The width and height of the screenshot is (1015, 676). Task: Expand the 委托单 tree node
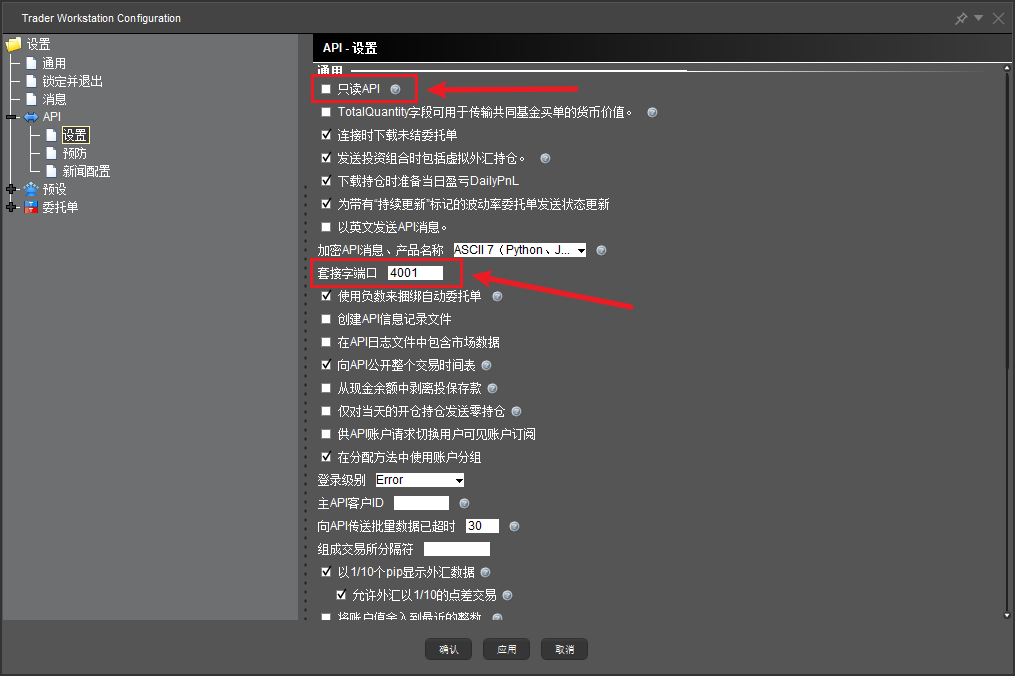point(12,207)
